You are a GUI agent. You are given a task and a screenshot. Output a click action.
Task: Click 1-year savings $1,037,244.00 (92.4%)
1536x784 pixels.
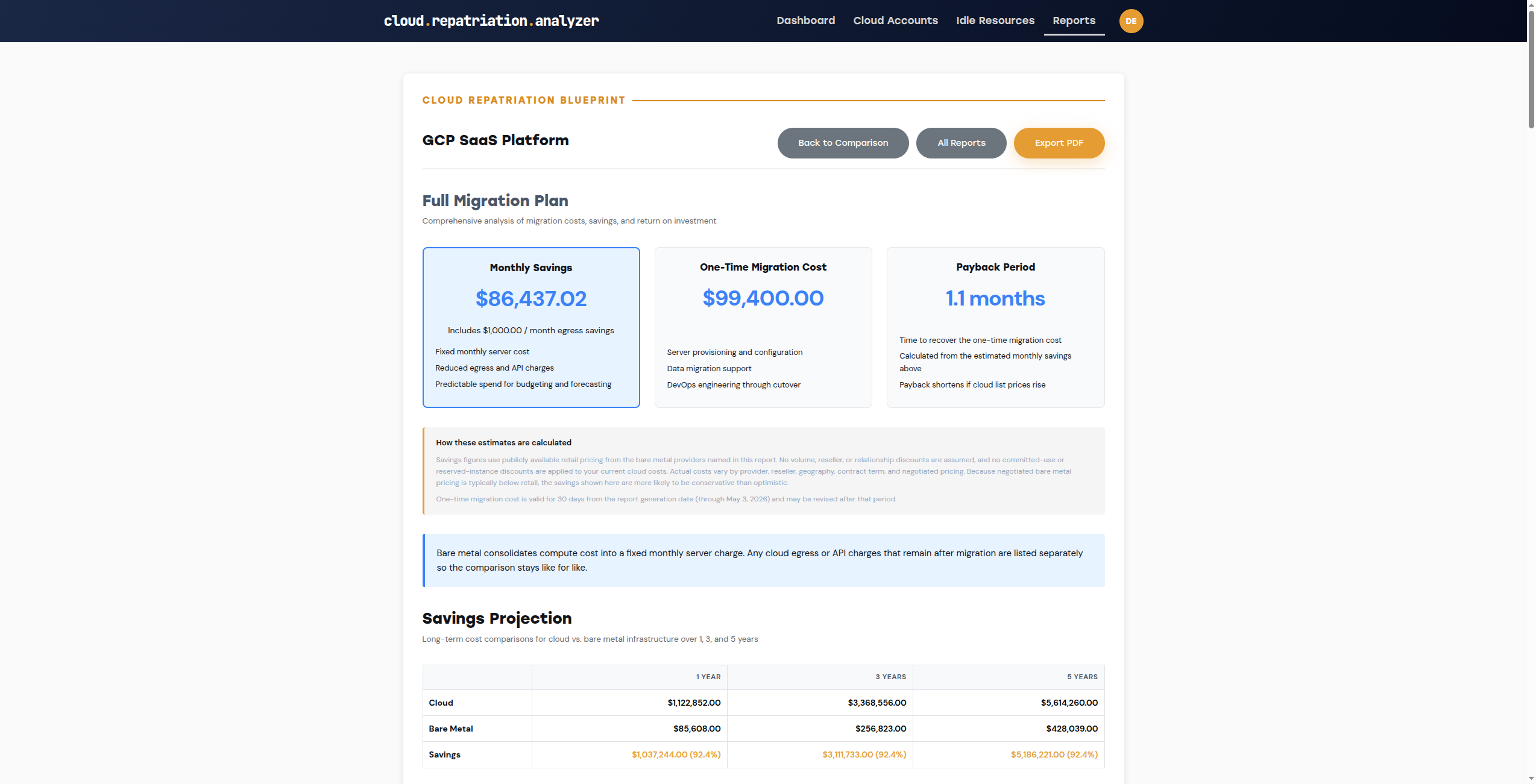676,754
